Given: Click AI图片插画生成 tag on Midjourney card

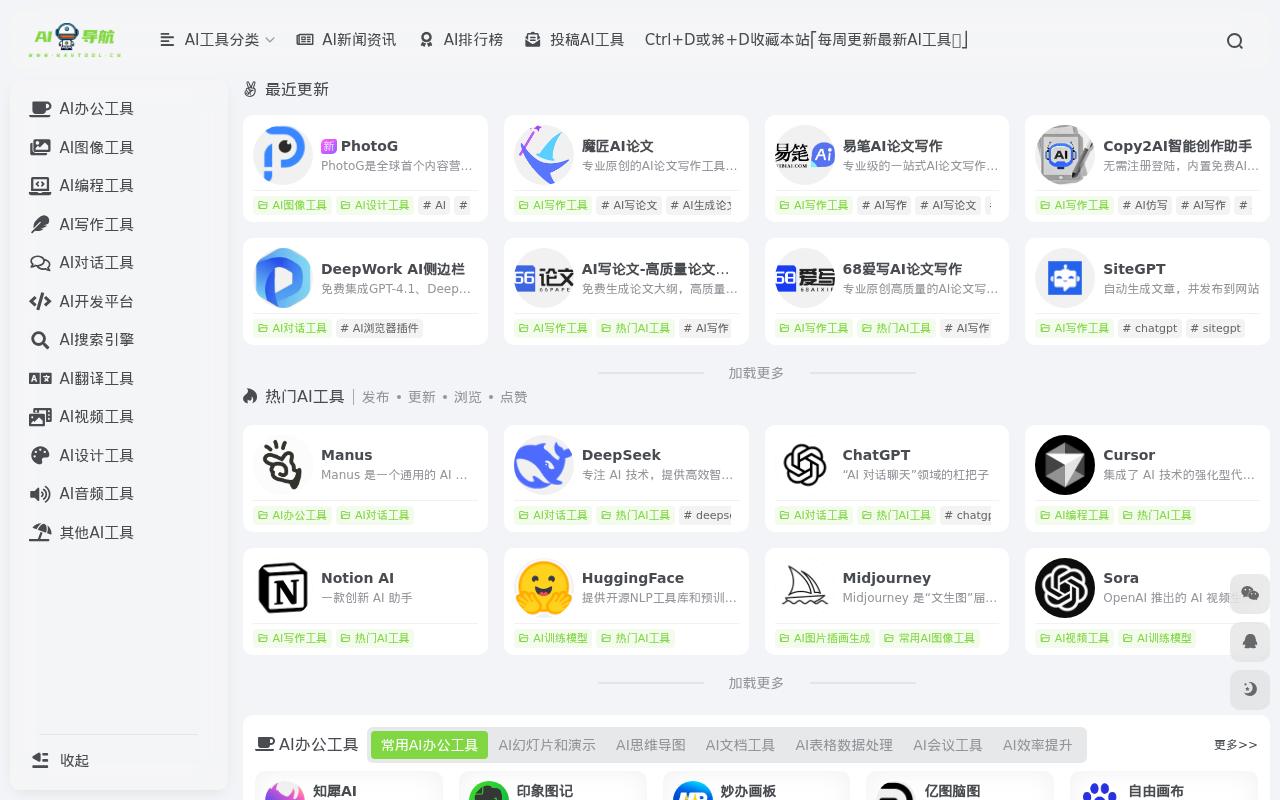Looking at the screenshot, I should (824, 638).
